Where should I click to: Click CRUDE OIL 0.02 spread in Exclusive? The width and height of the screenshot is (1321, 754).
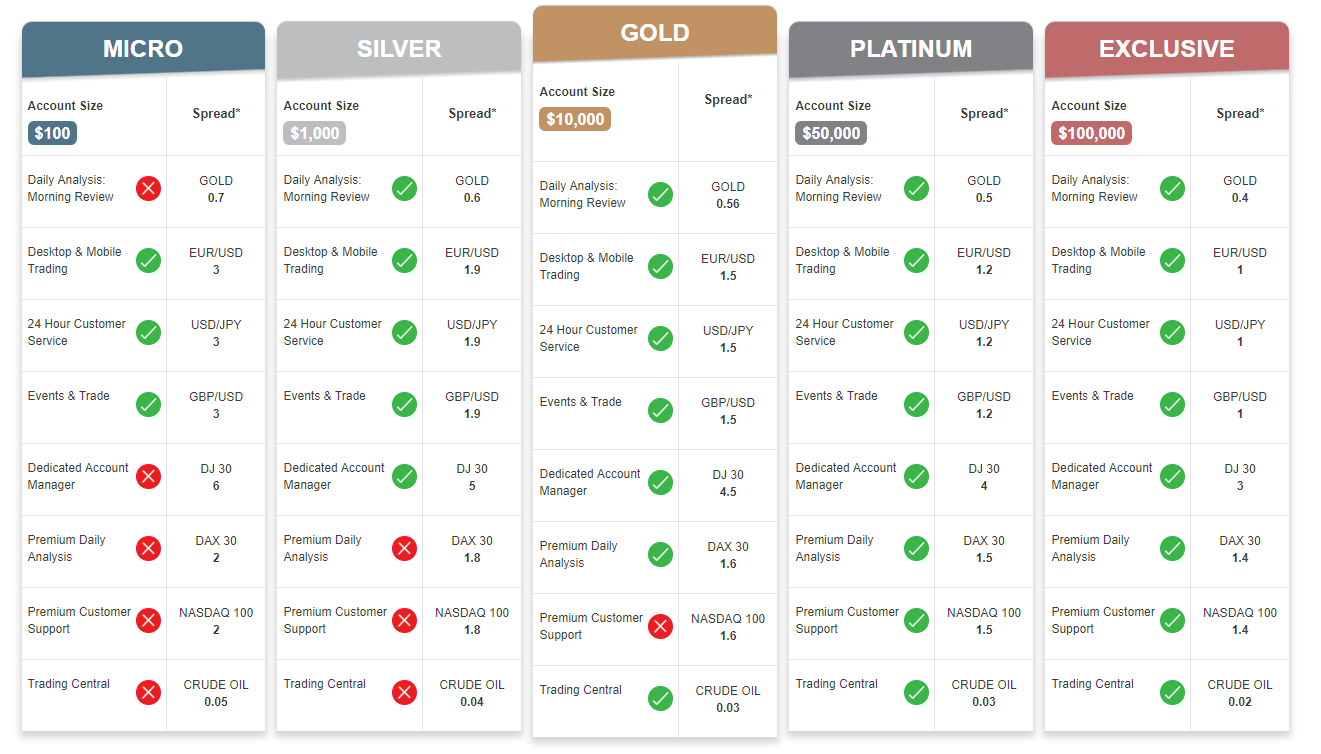coord(1240,693)
